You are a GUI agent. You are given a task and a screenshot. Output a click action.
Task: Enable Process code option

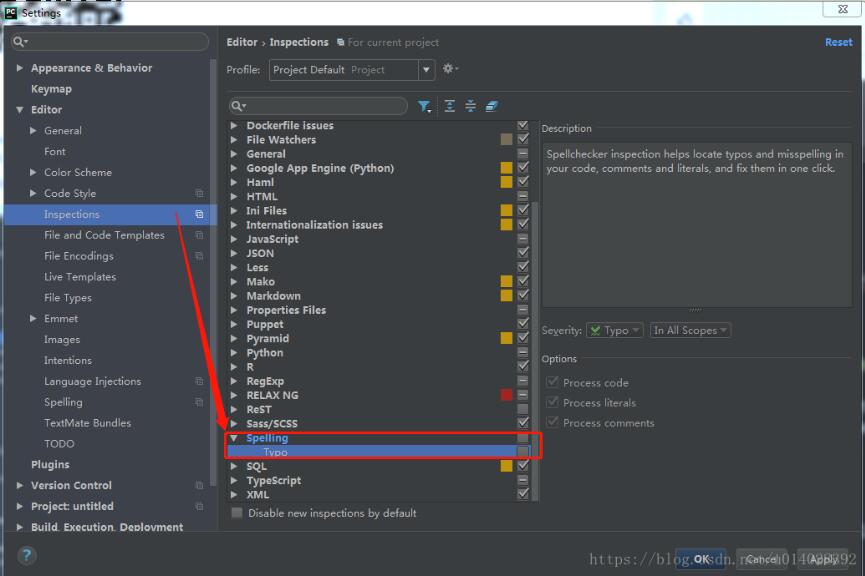553,382
